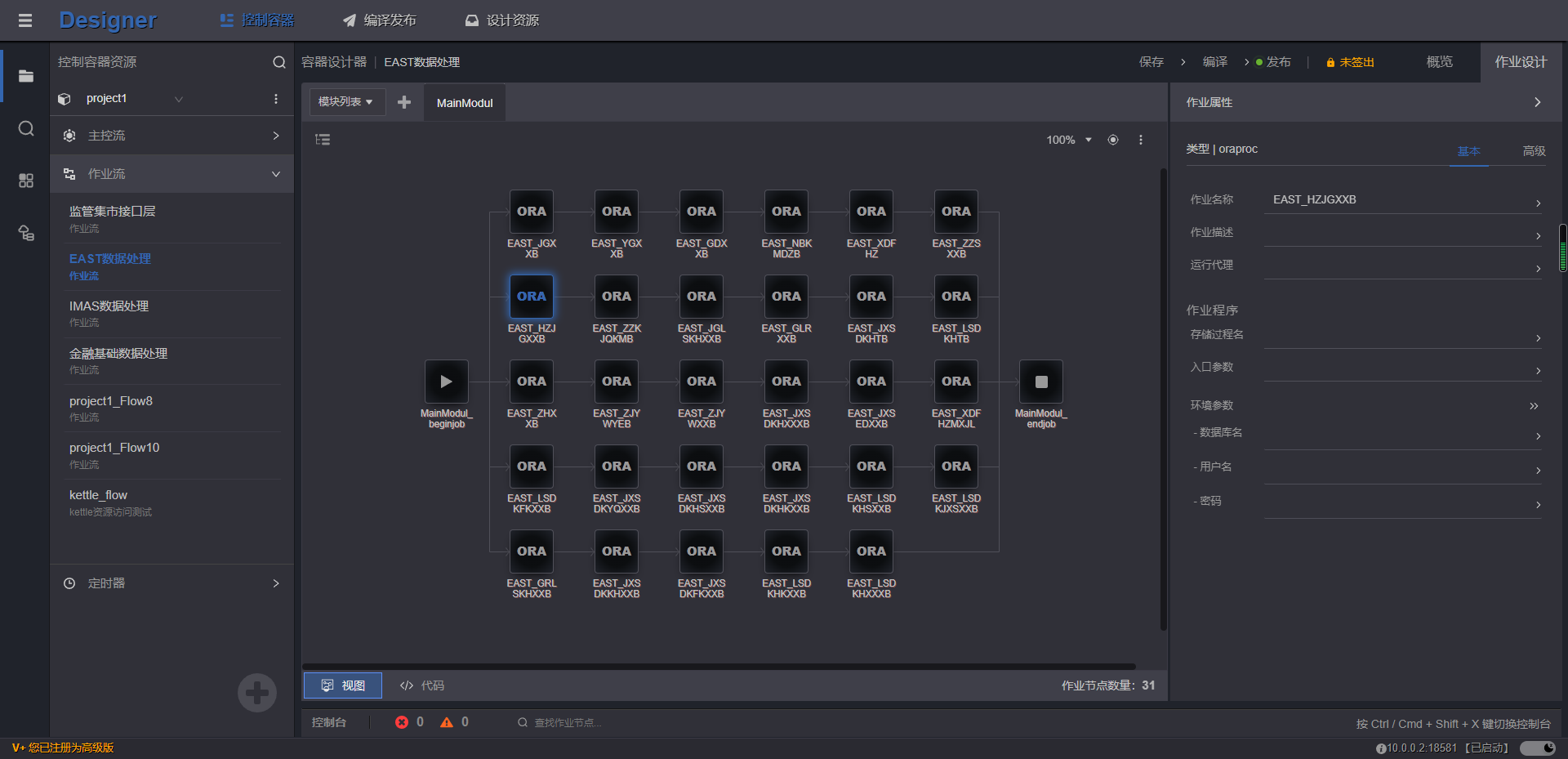Switch to the 设计资源 top menu
Screen dimensions: 1568x759
502,20
